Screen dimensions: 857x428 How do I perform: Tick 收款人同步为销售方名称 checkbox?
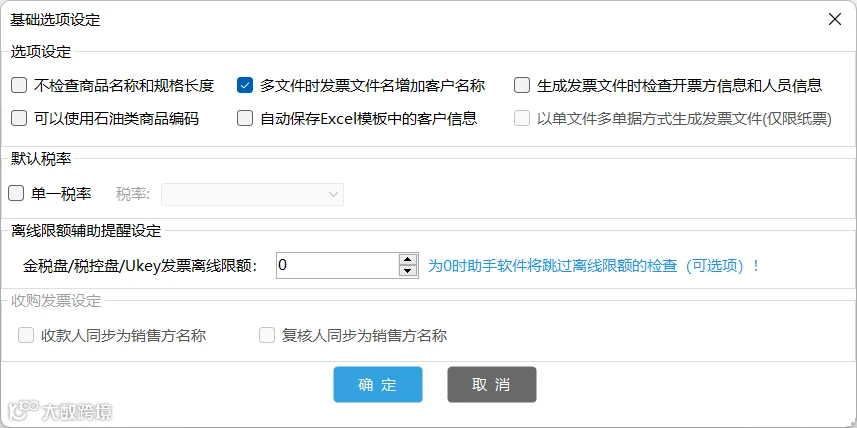click(x=26, y=335)
